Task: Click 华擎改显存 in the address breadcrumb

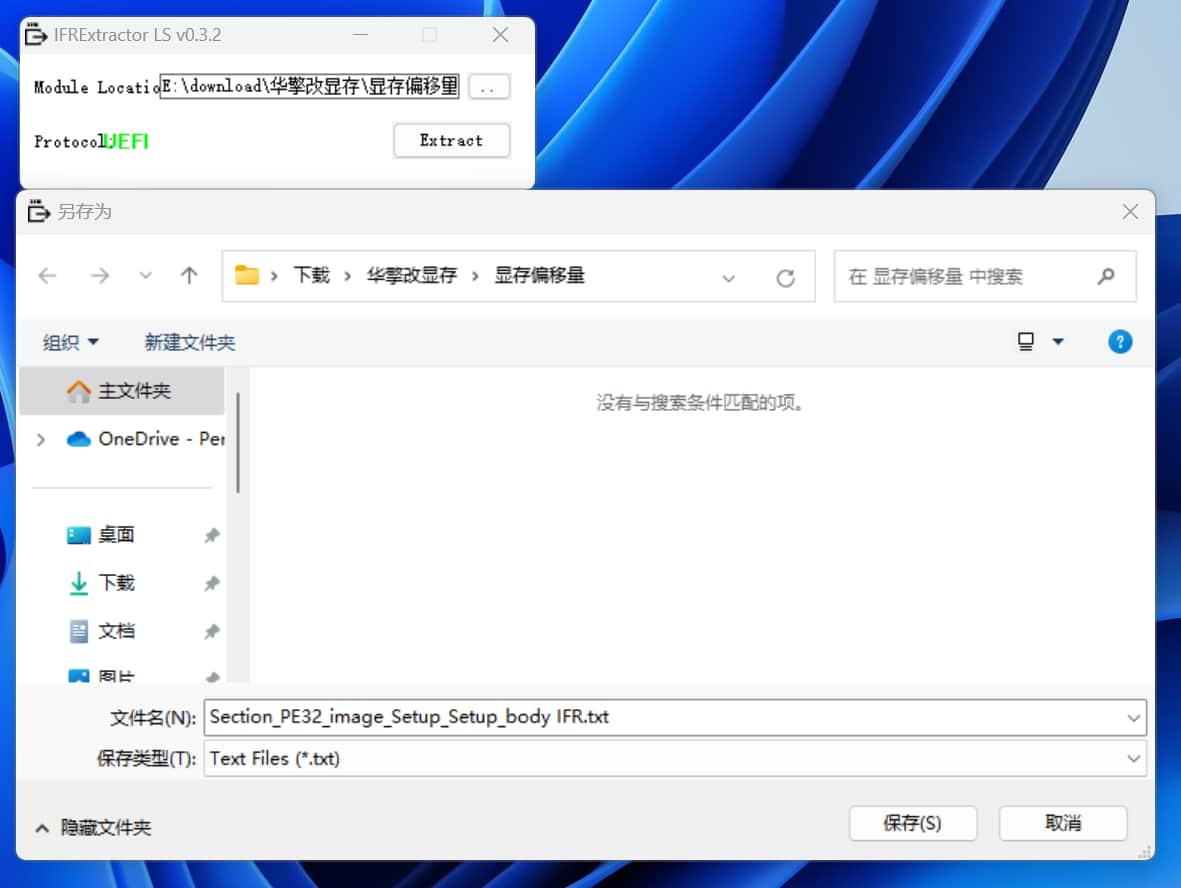Action: pos(411,276)
